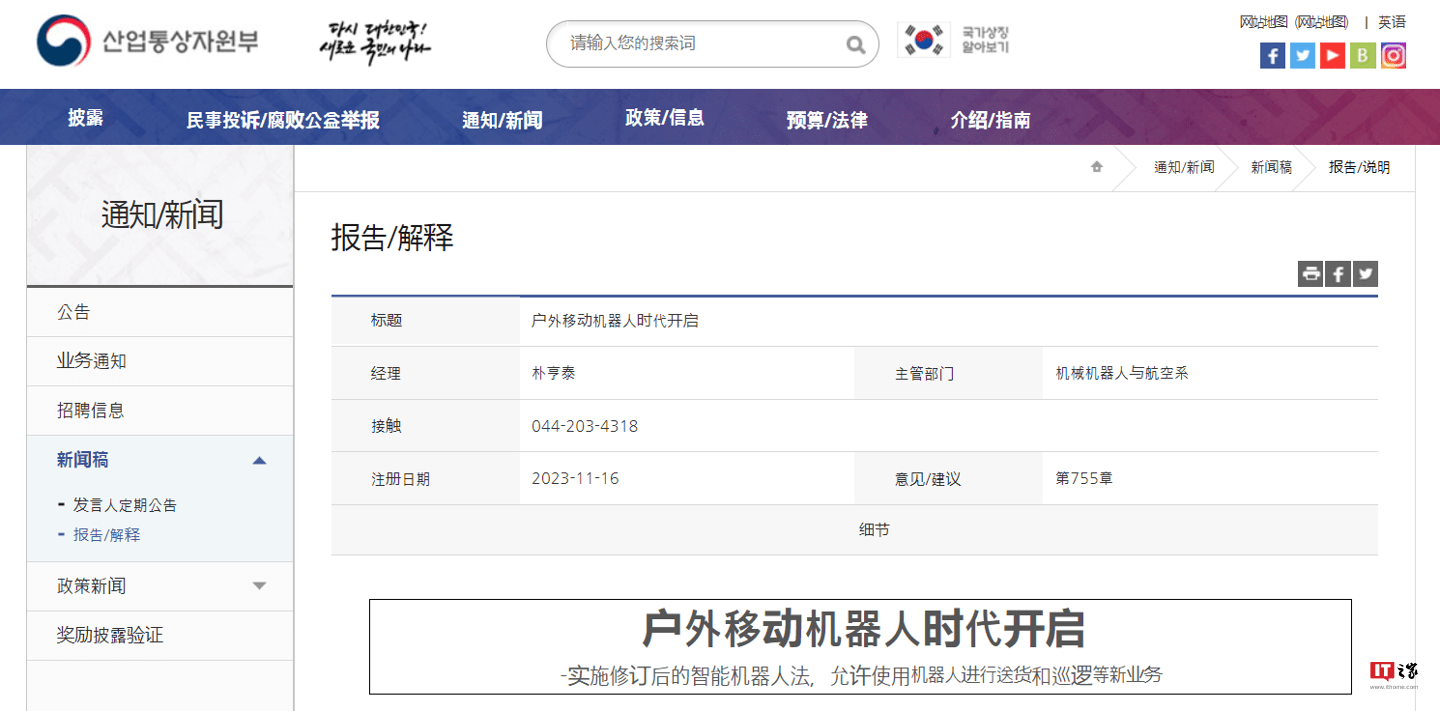1440x711 pixels.
Task: Open the 网站地图 sitemap link
Action: point(1261,21)
